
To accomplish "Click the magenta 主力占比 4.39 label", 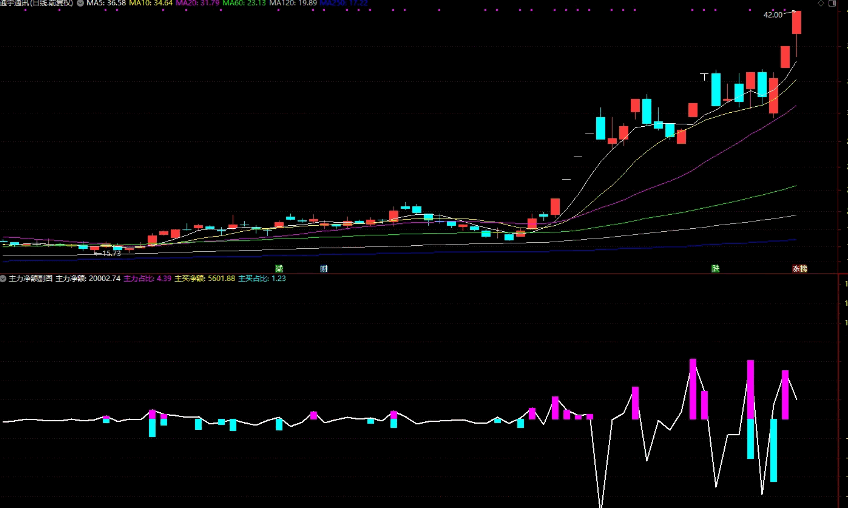I will click(148, 278).
